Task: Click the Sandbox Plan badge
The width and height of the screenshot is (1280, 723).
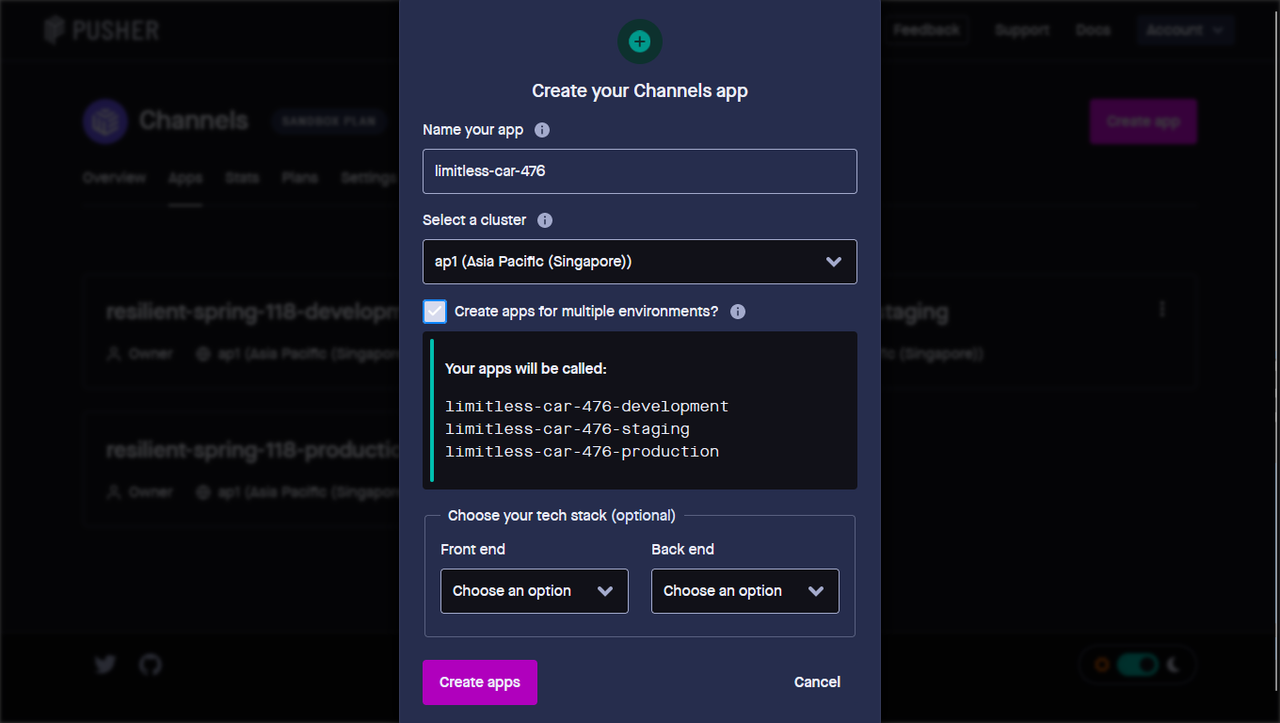Action: (328, 122)
